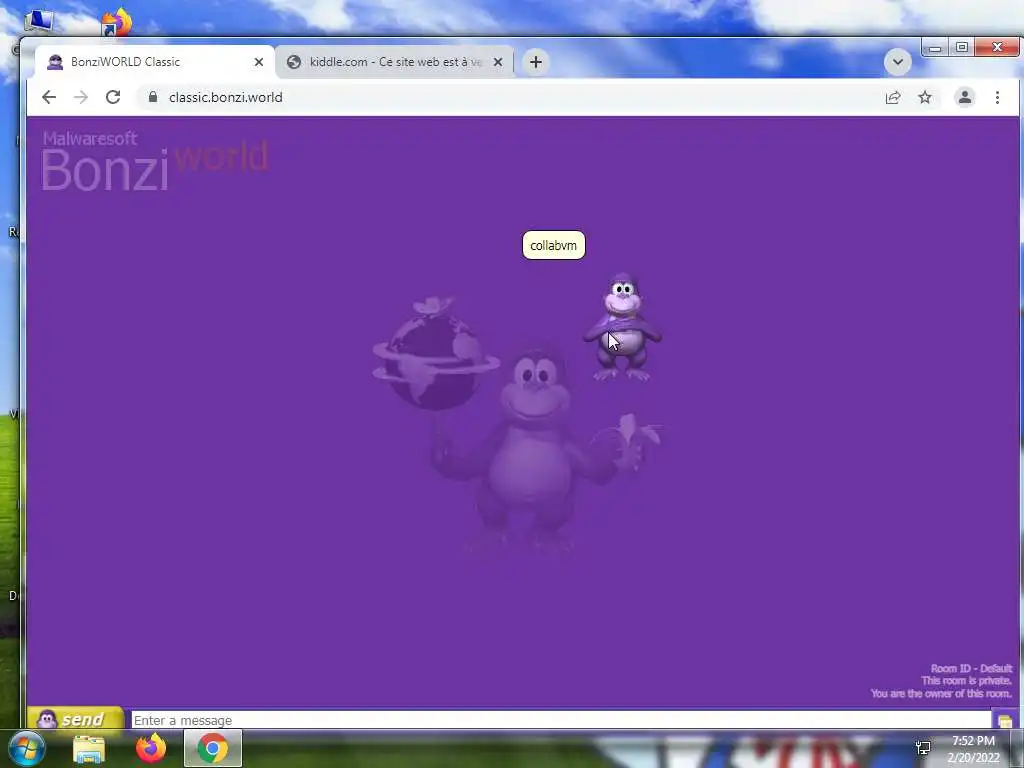Click the 'Room ID - Default' text
The height and width of the screenshot is (768, 1024).
click(971, 668)
